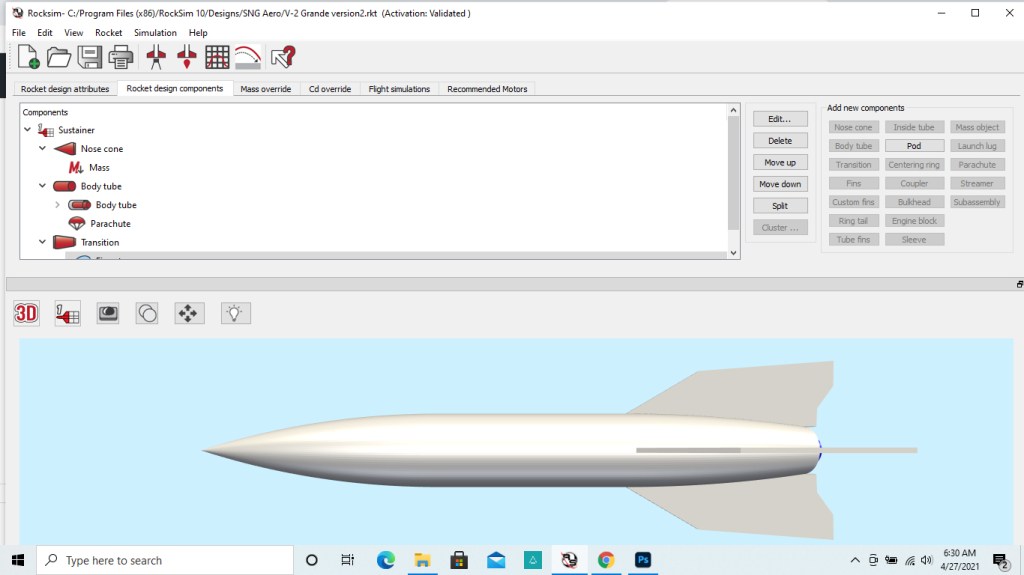Click the light bulb lighting icon

pos(234,313)
